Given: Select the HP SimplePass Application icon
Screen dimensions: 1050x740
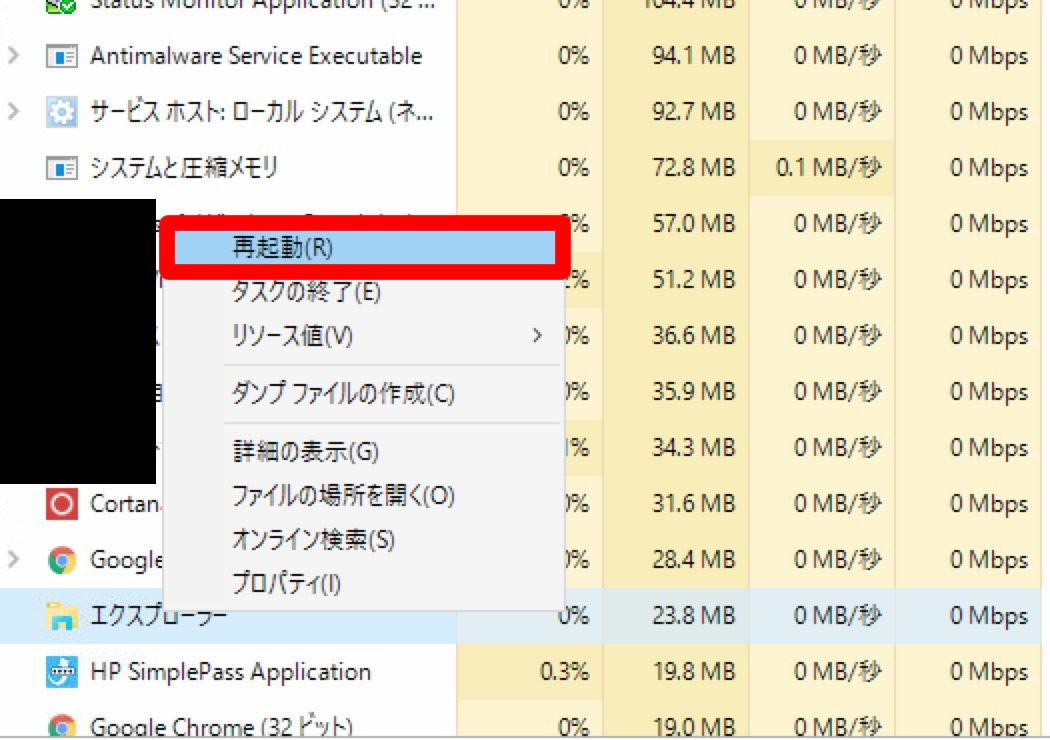Looking at the screenshot, I should (62, 672).
